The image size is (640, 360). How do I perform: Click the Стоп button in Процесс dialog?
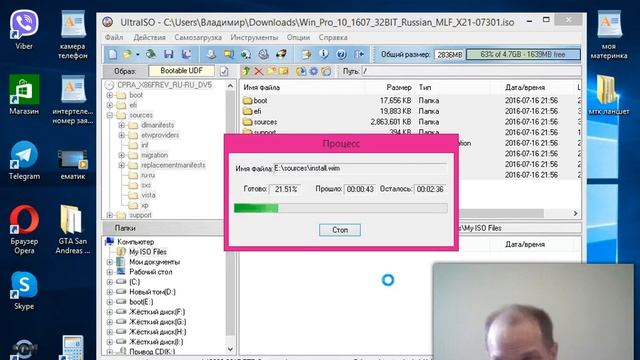click(x=340, y=230)
